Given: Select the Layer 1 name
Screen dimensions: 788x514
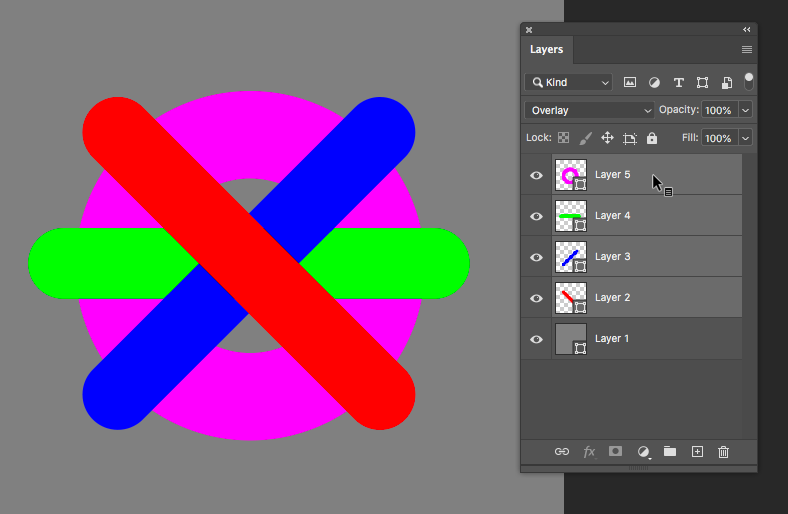Looking at the screenshot, I should click(612, 339).
